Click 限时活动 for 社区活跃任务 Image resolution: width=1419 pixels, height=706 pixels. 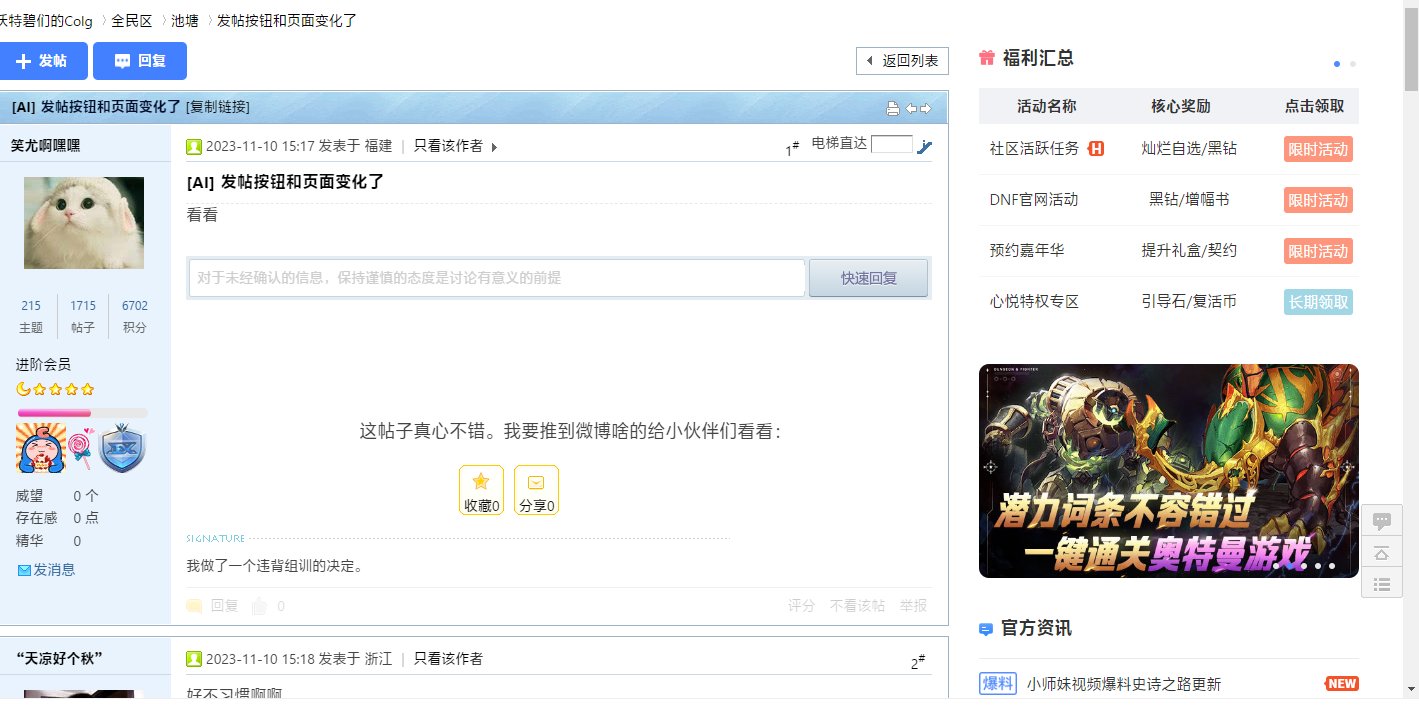coord(1318,149)
